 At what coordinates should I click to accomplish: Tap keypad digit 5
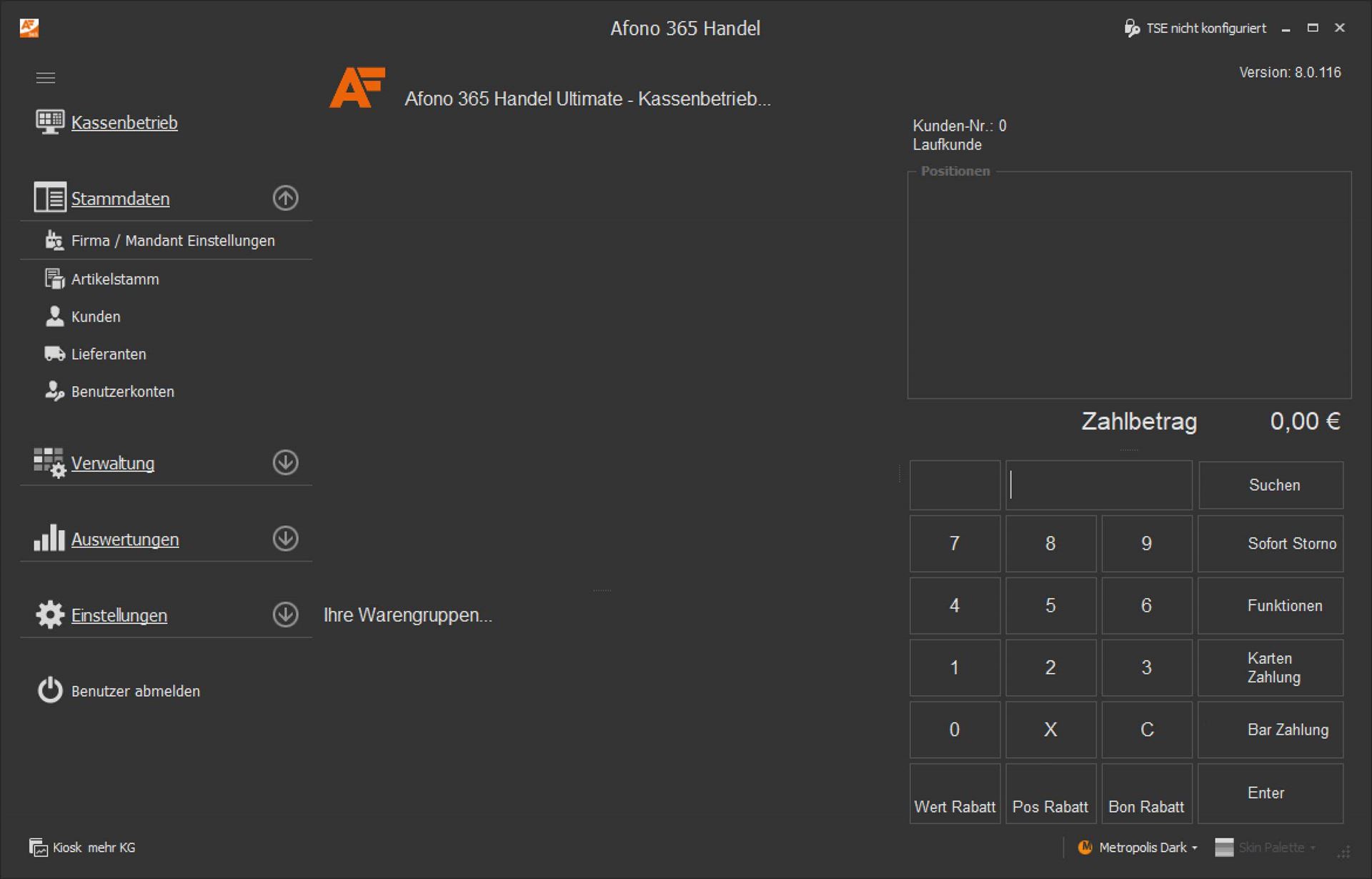[x=1050, y=605]
